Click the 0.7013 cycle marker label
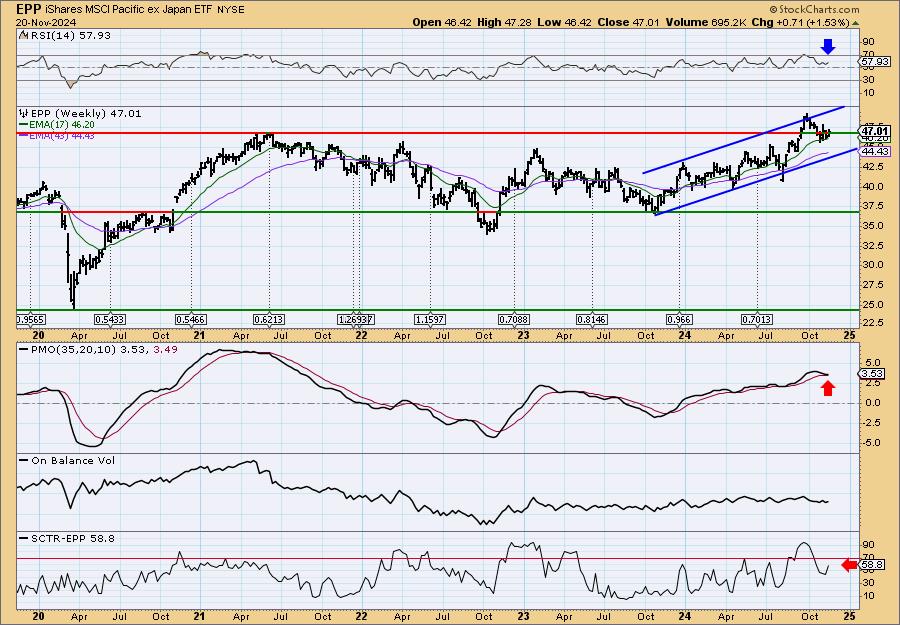This screenshot has height=625, width=900. coord(758,319)
